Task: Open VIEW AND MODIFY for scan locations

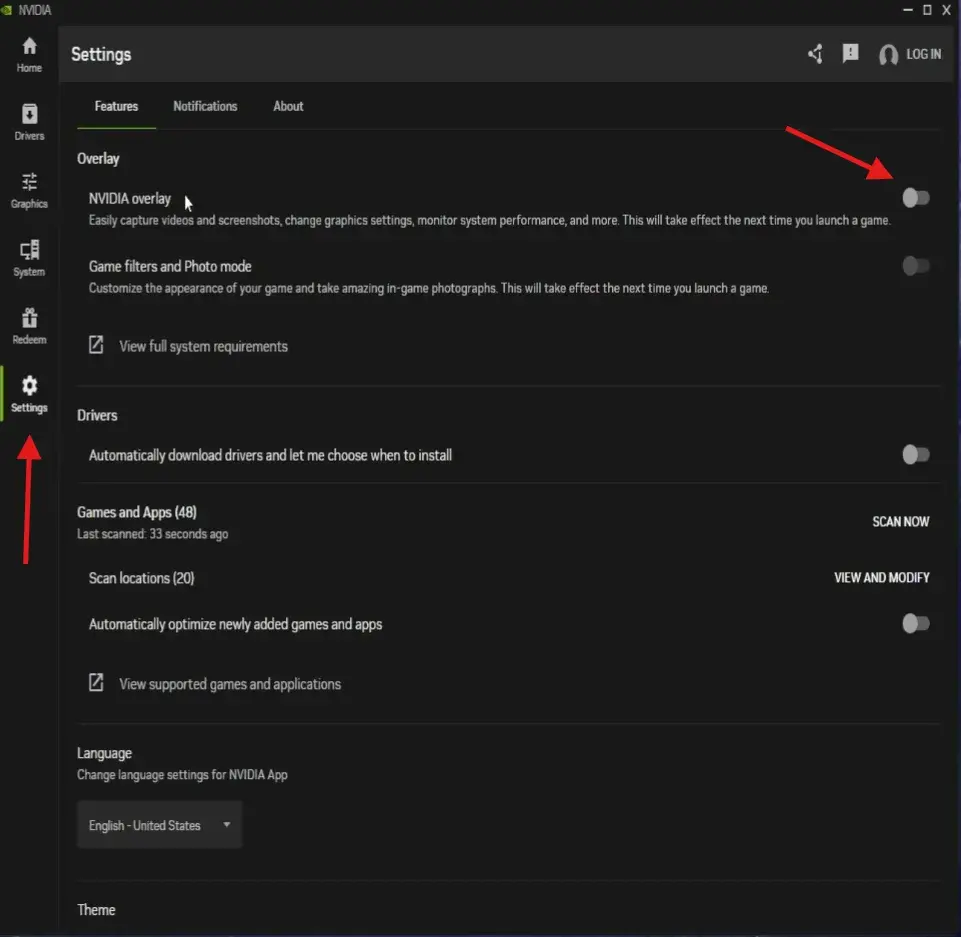Action: tap(882, 577)
